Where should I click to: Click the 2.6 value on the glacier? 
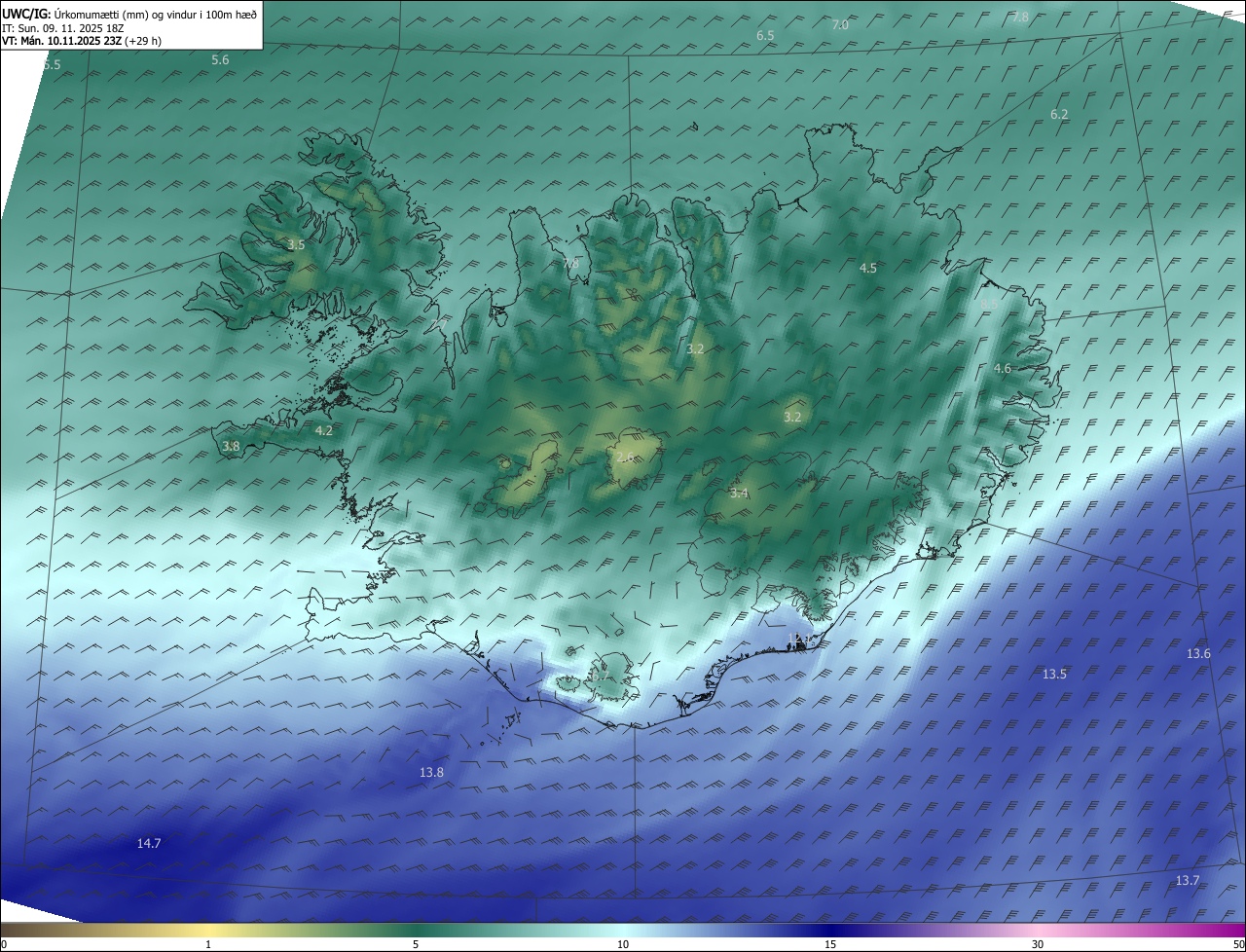tap(625, 457)
